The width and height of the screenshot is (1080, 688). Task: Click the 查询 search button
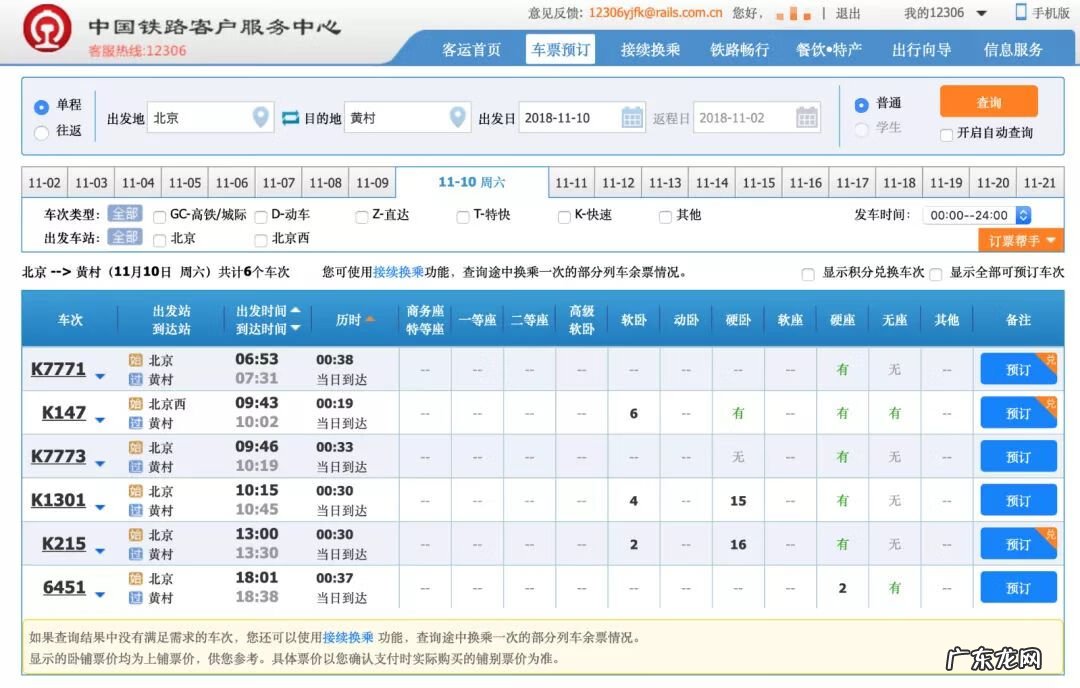point(989,101)
